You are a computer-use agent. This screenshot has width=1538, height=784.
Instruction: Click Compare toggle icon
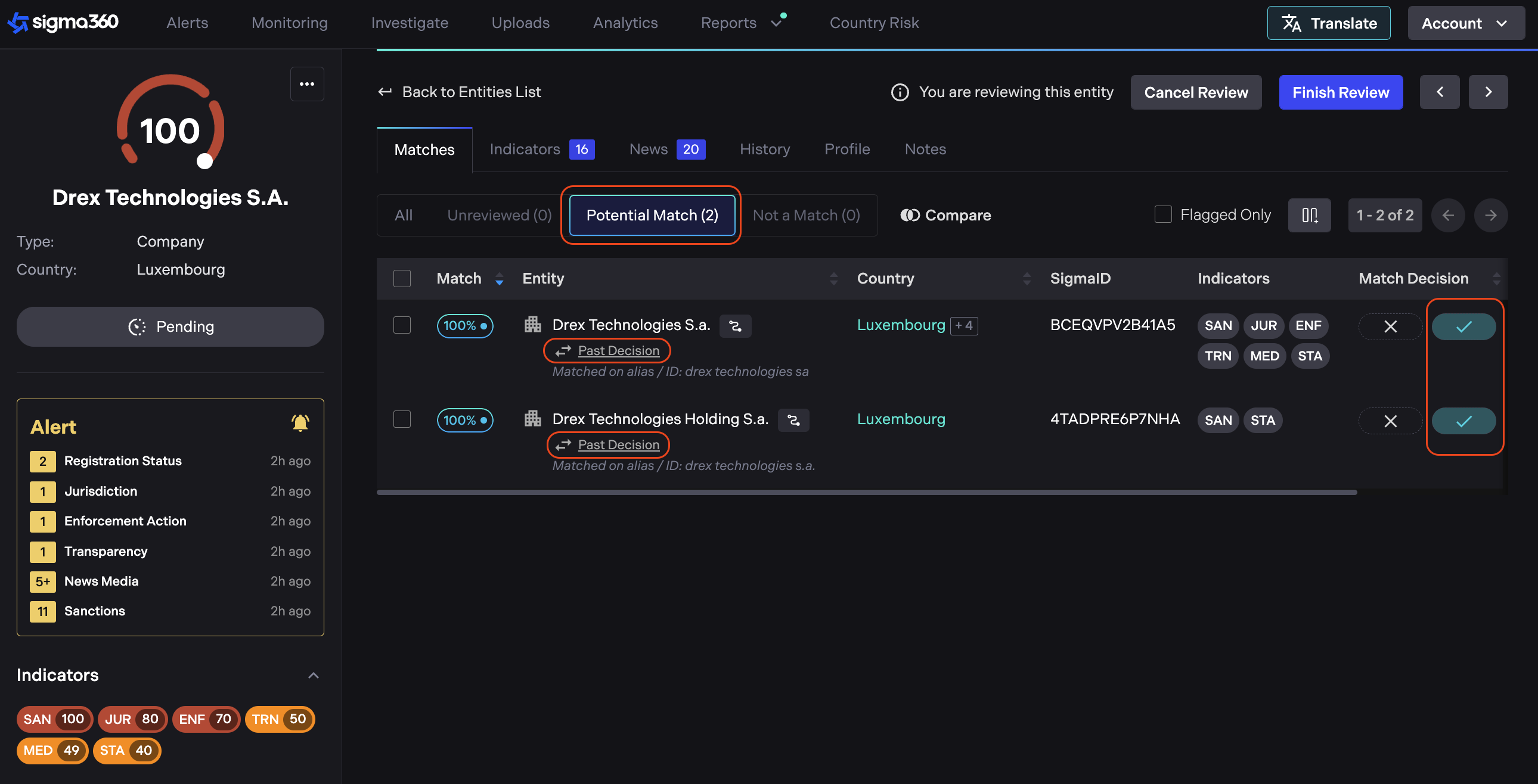click(x=910, y=216)
